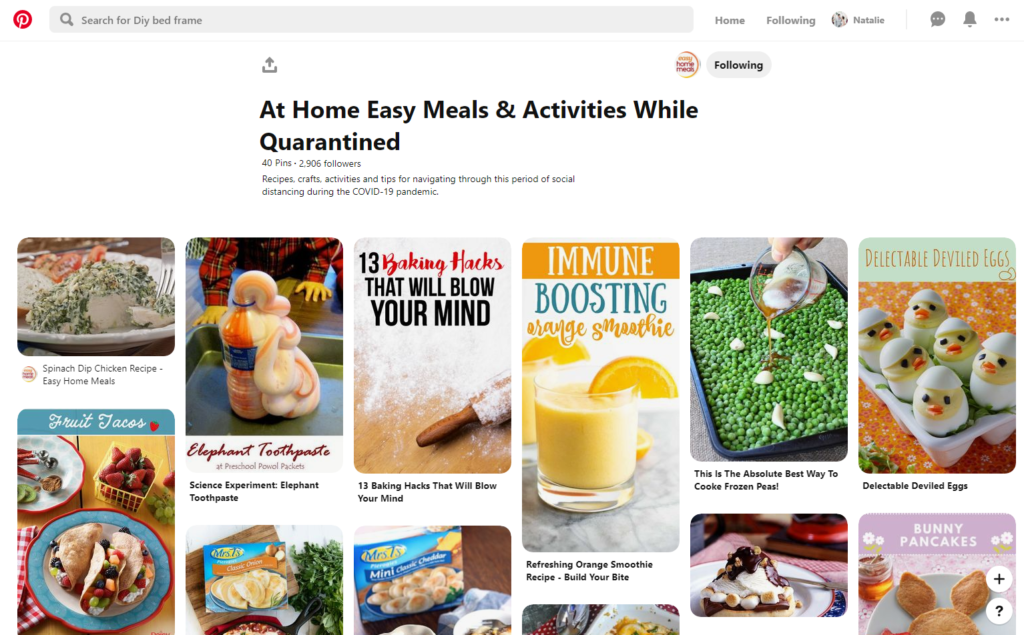Click the share board upload icon
Viewport: 1024px width, 635px height.
[269, 65]
